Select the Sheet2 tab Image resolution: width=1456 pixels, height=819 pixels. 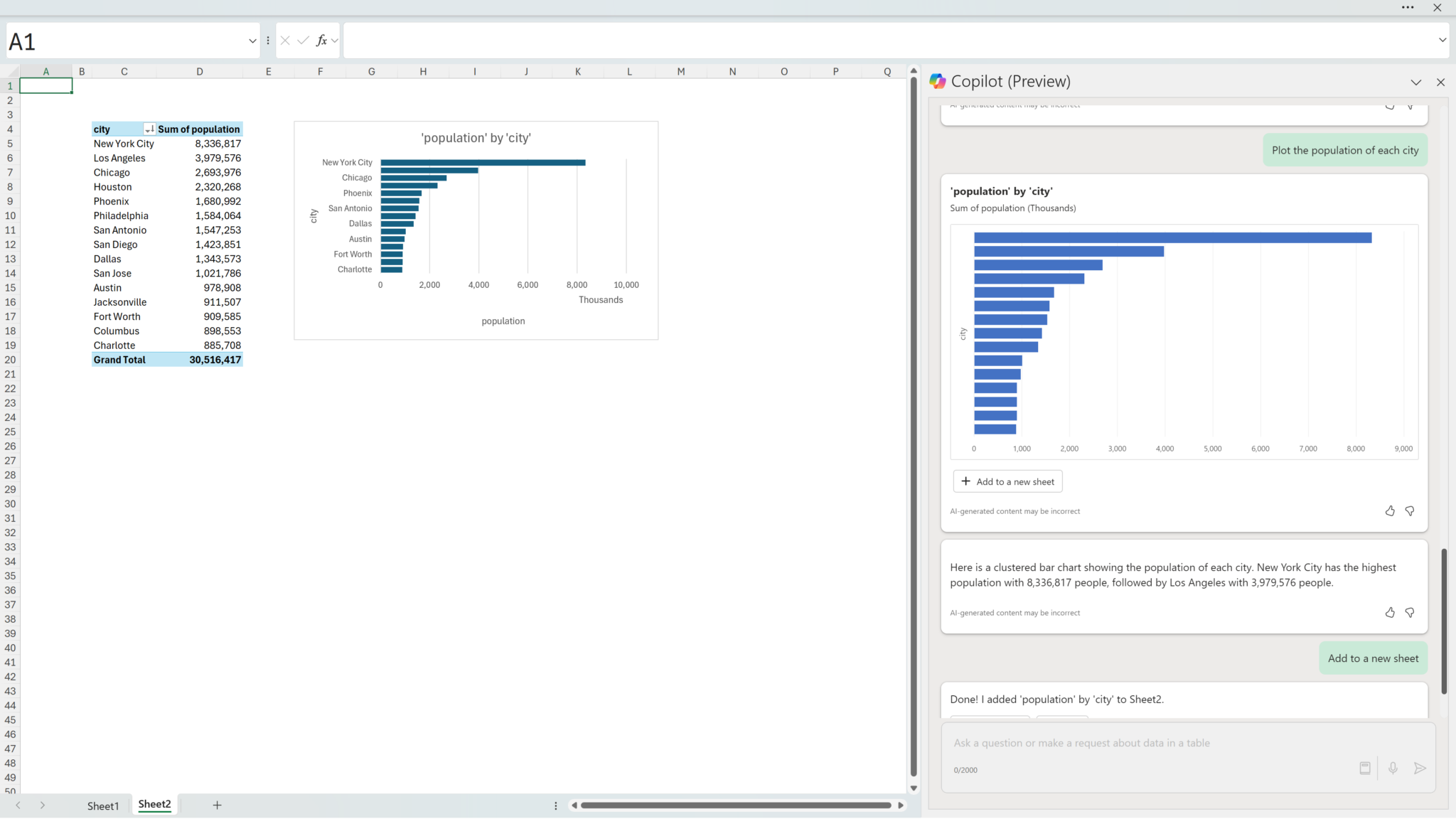(154, 804)
